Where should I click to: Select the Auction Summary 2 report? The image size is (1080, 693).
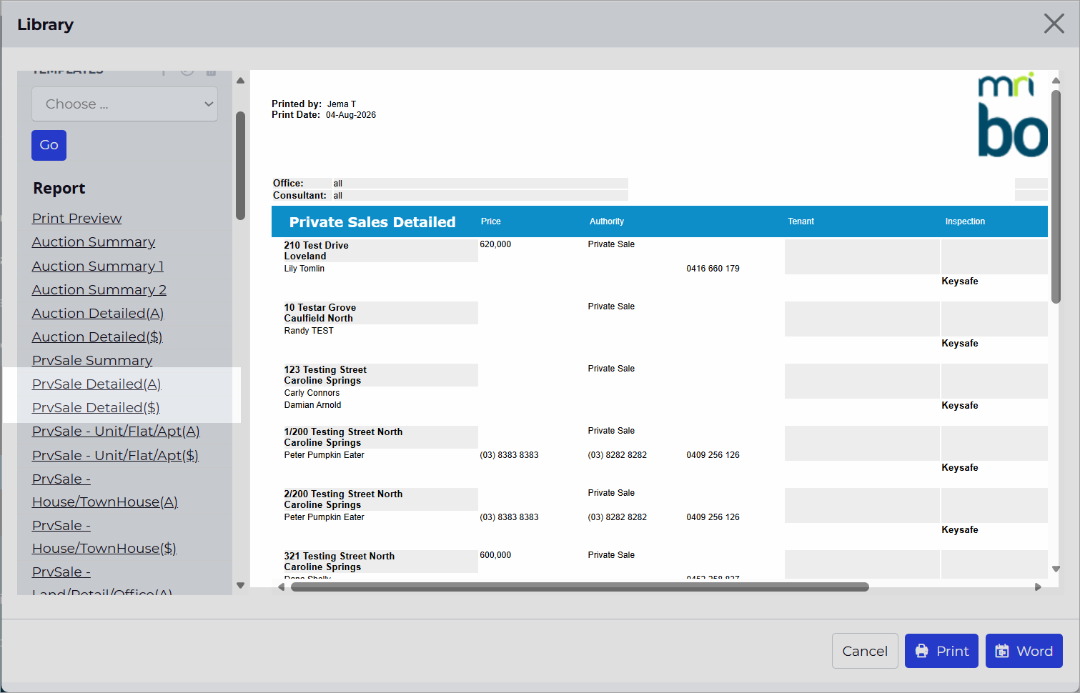point(99,290)
